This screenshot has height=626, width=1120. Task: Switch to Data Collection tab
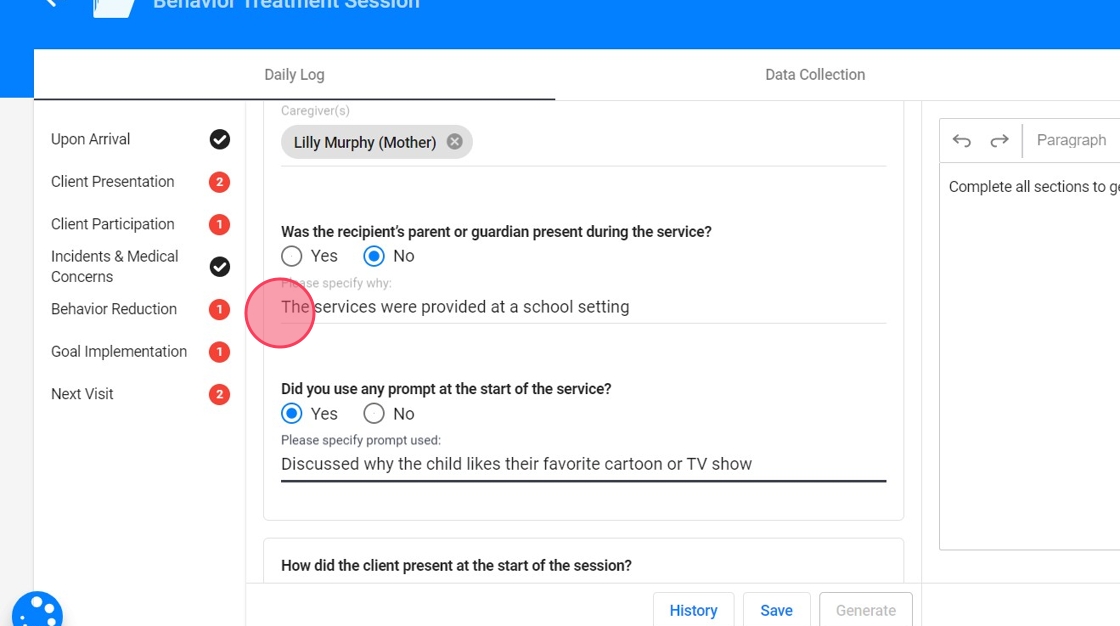point(814,75)
